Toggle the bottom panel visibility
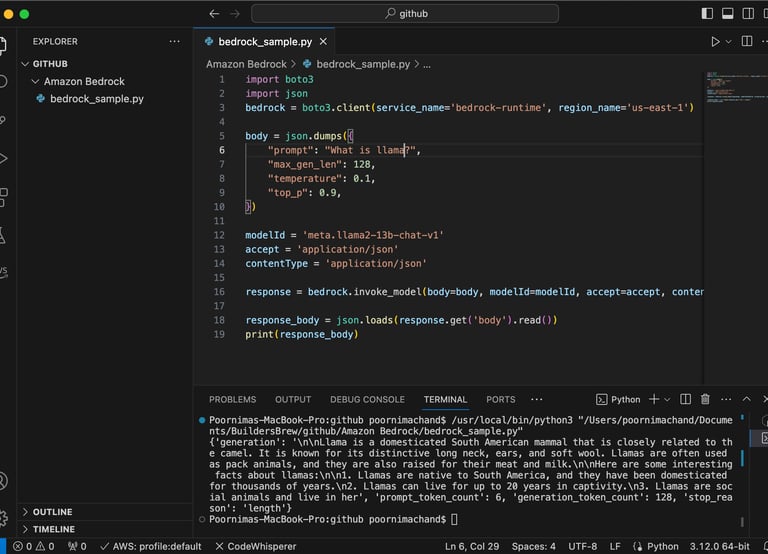This screenshot has height=554, width=768. tap(730, 14)
